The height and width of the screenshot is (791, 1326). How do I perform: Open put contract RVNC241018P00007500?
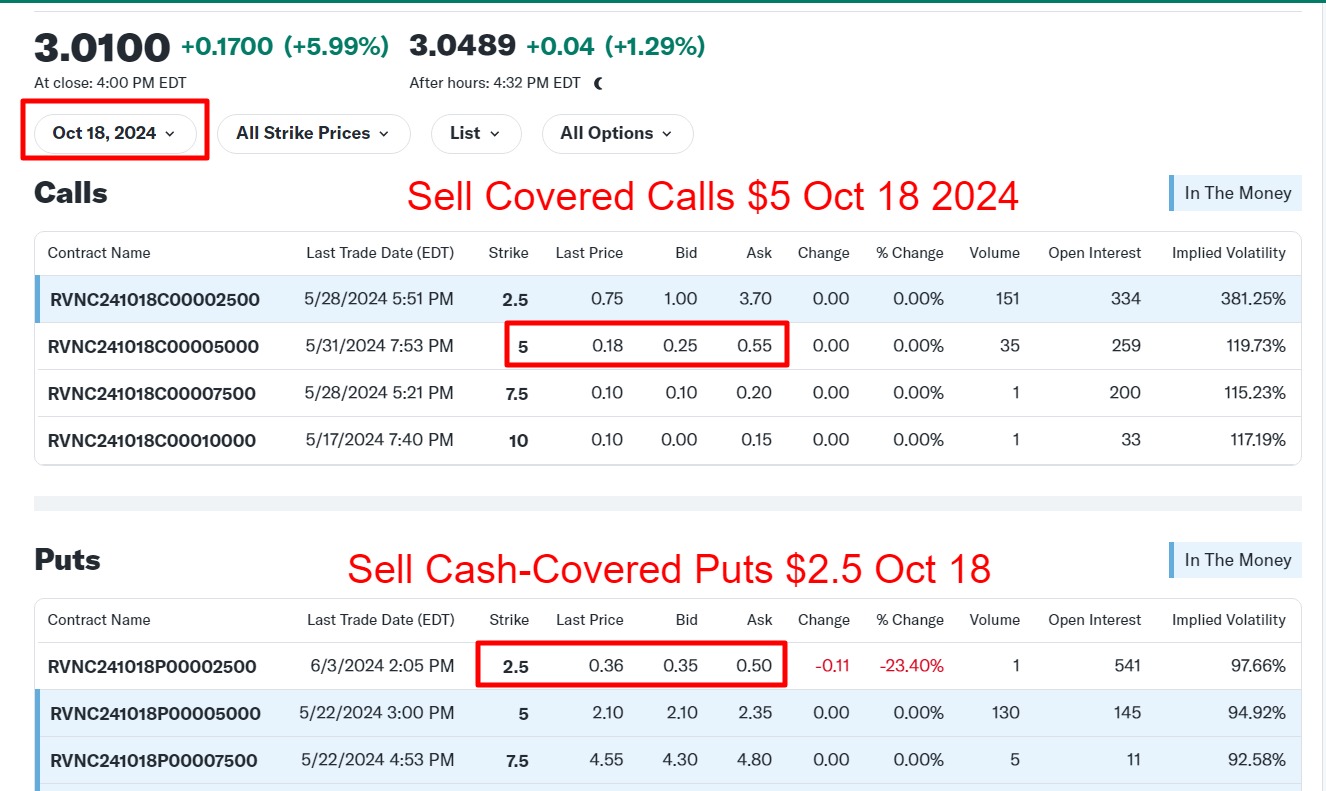coord(154,760)
